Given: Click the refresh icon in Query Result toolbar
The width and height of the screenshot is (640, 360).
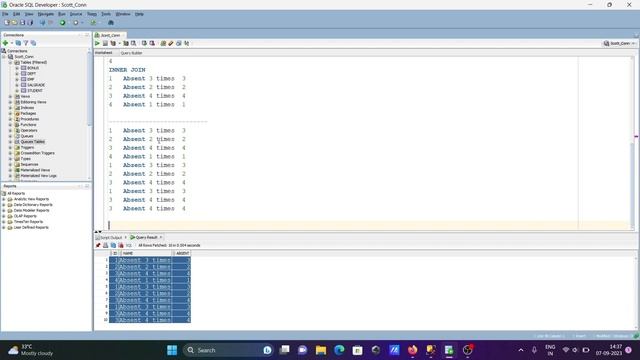Looking at the screenshot, I should 113,245.
